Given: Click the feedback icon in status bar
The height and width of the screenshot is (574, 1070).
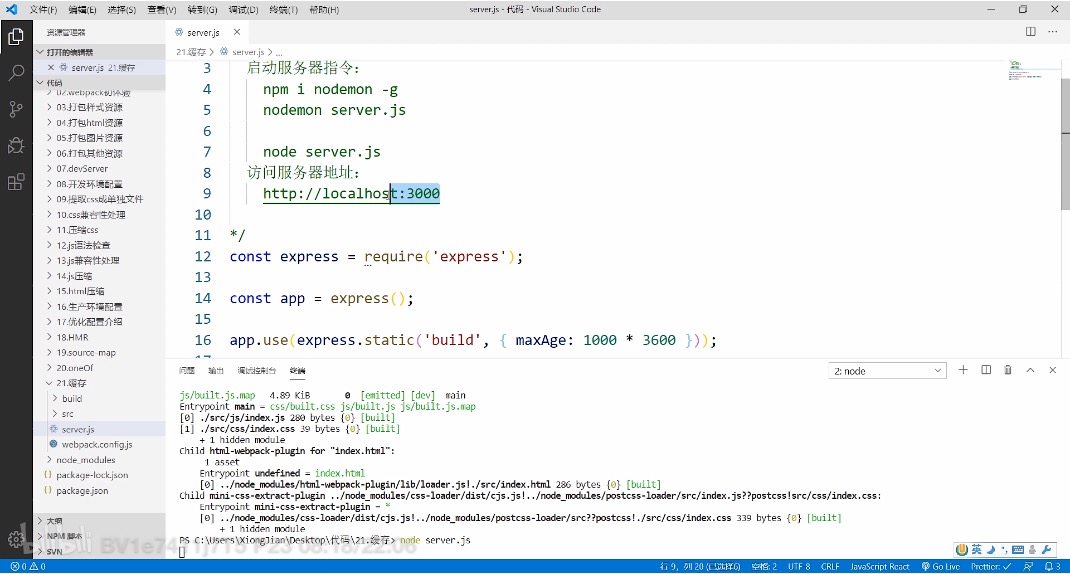Looking at the screenshot, I should (x=1028, y=566).
